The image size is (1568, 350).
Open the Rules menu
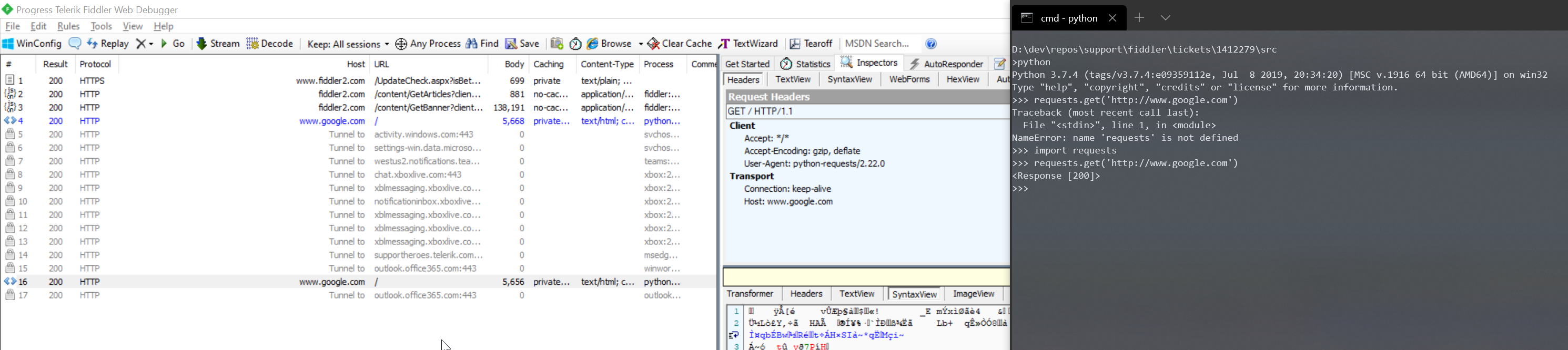pyautogui.click(x=68, y=27)
